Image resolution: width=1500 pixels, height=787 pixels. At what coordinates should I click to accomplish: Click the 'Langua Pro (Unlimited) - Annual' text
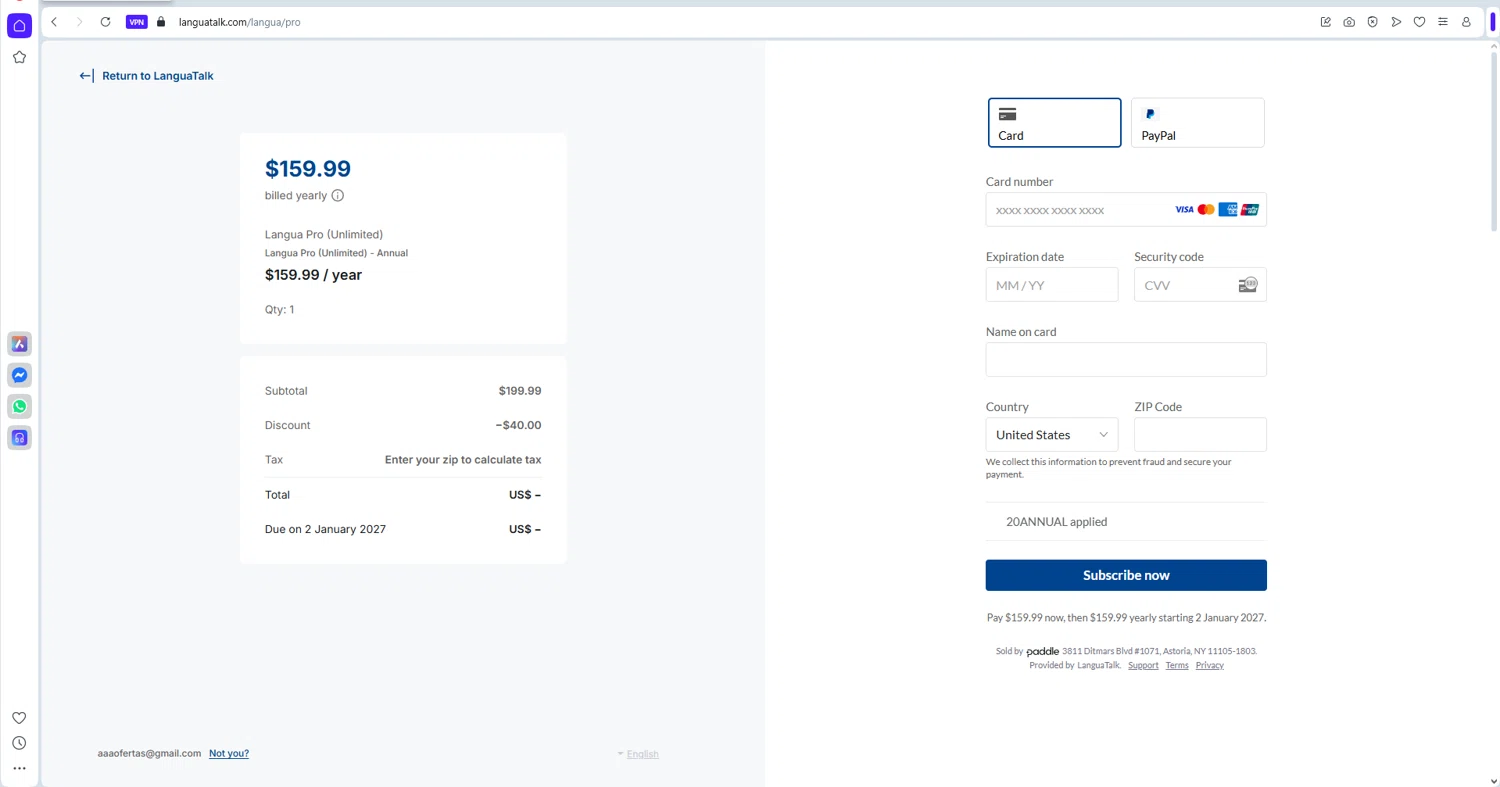[336, 253]
